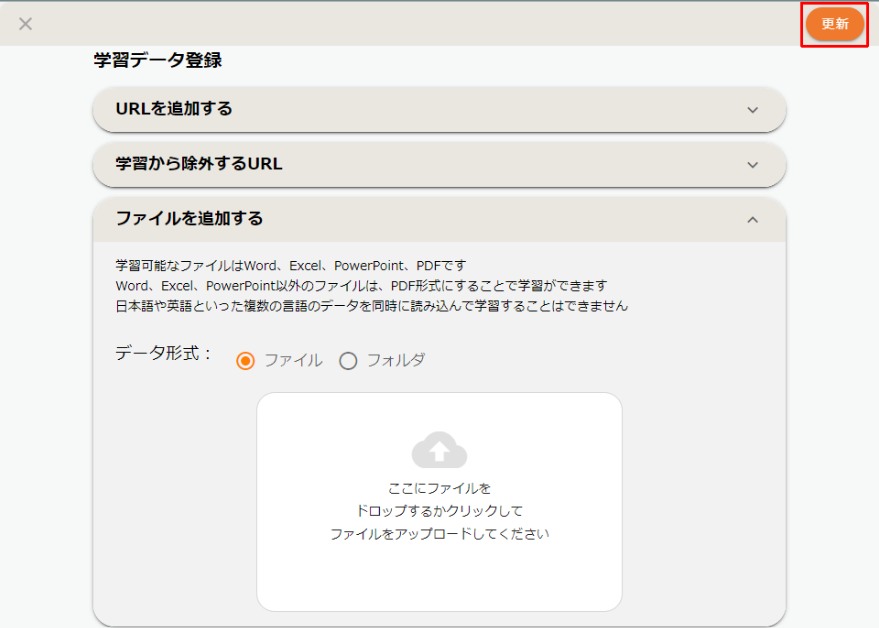Choose the フォルダ label text
Viewport: 879px width, 628px height.
pyautogui.click(x=396, y=361)
